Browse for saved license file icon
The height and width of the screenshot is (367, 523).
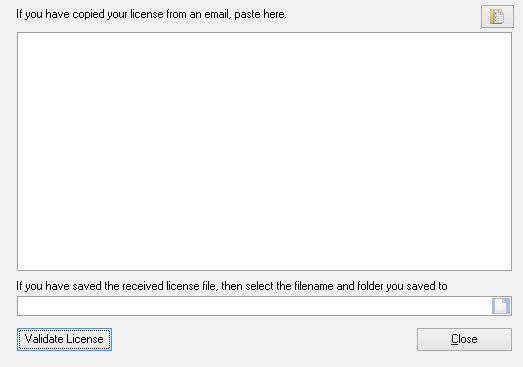coord(501,306)
